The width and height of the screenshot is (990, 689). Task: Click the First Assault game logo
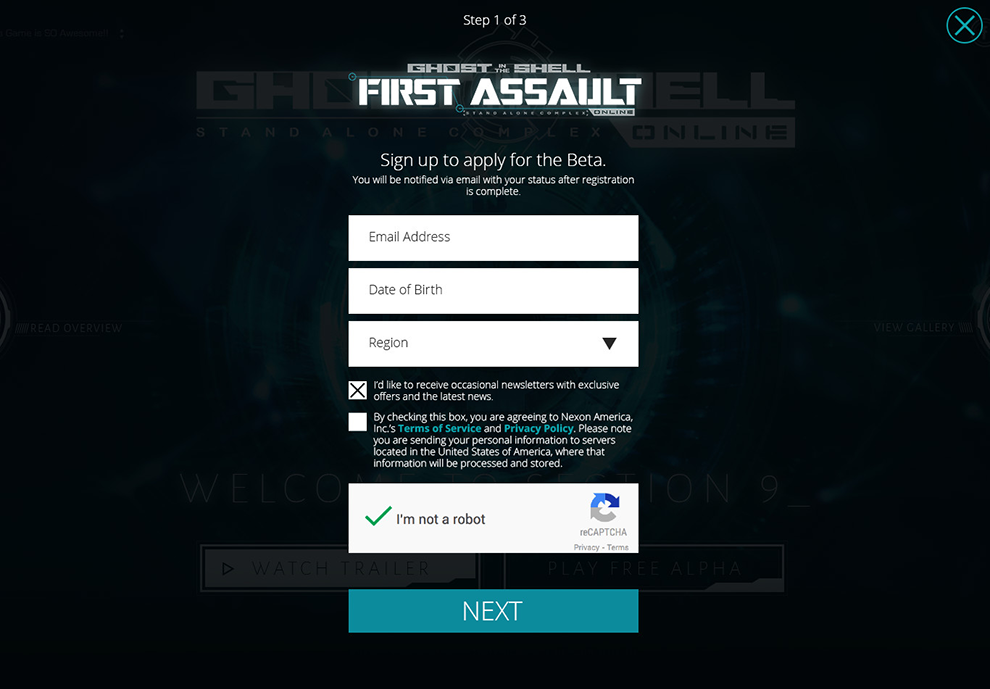[x=496, y=90]
